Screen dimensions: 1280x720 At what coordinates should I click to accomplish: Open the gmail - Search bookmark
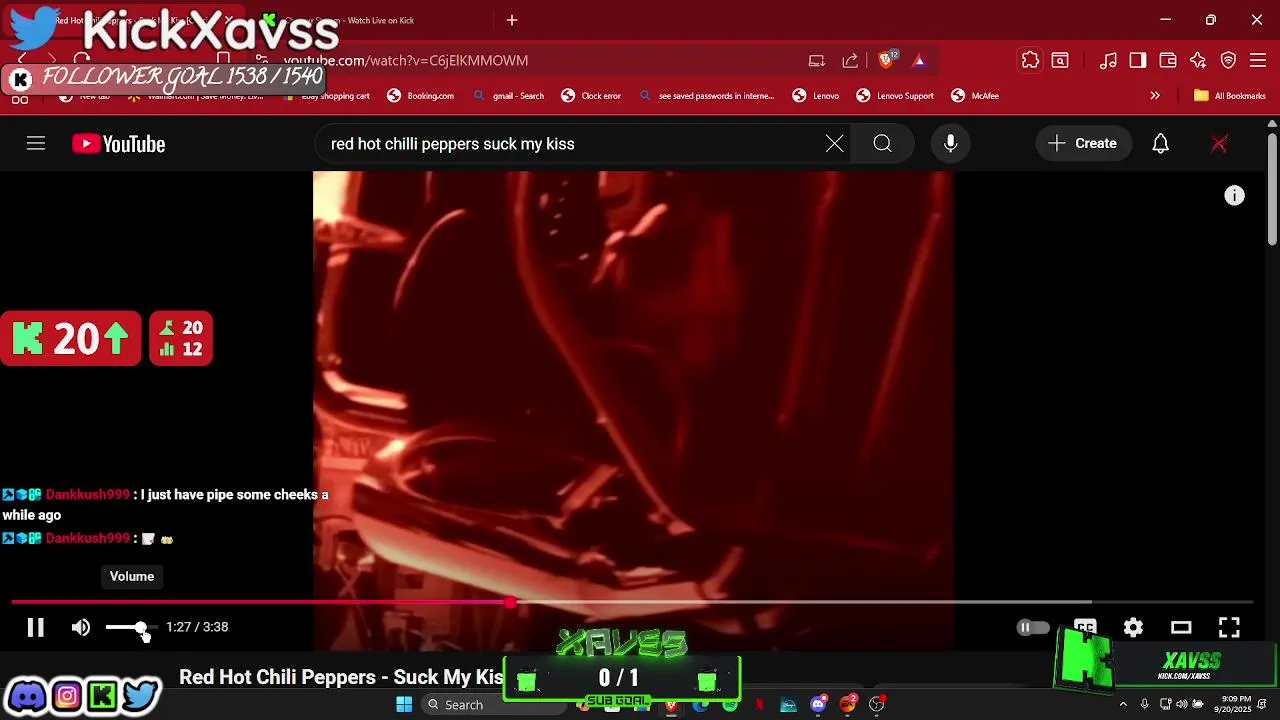click(x=509, y=96)
